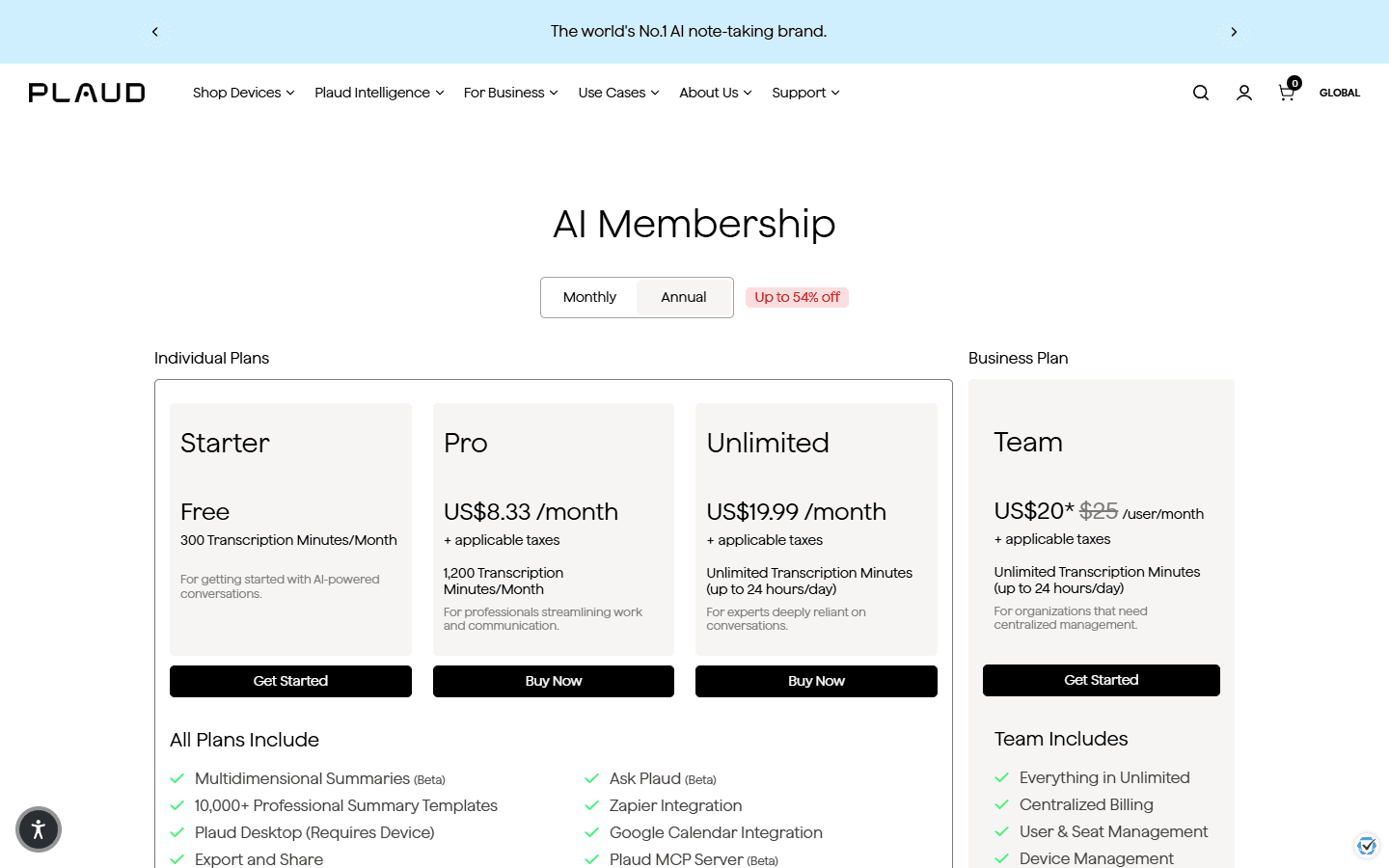1389x868 pixels.
Task: Click the 'US$19.99 /month' price
Action: (796, 511)
